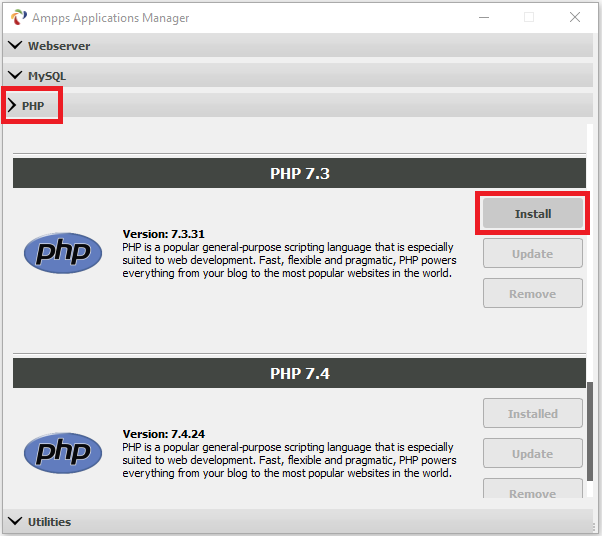Click the Update button for PHP 7.3
Screen dimensions: 602x536
click(533, 253)
